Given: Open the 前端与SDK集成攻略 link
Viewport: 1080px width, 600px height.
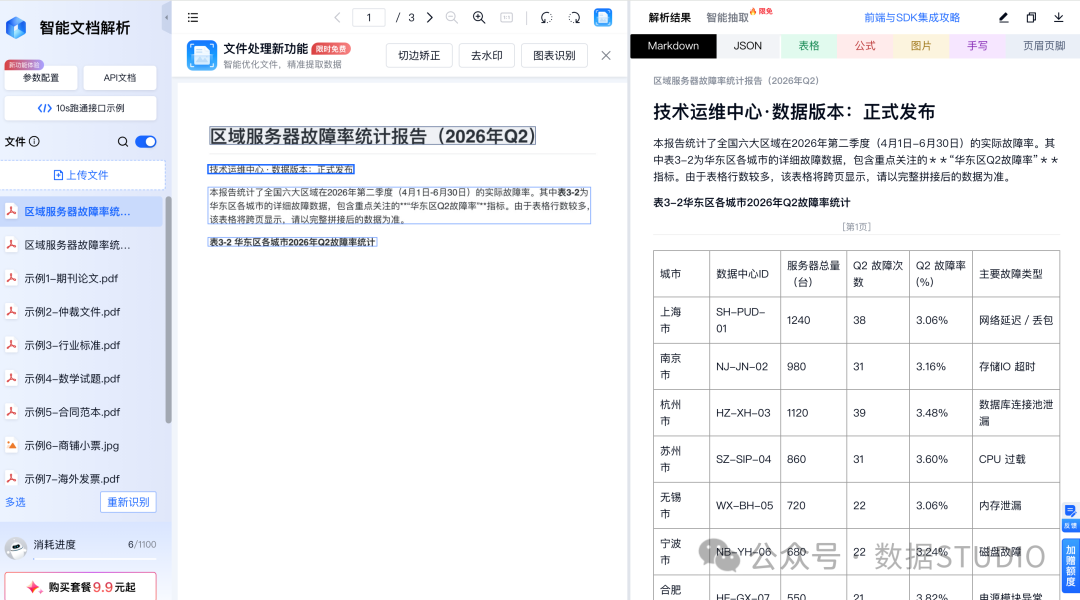Looking at the screenshot, I should coord(912,18).
